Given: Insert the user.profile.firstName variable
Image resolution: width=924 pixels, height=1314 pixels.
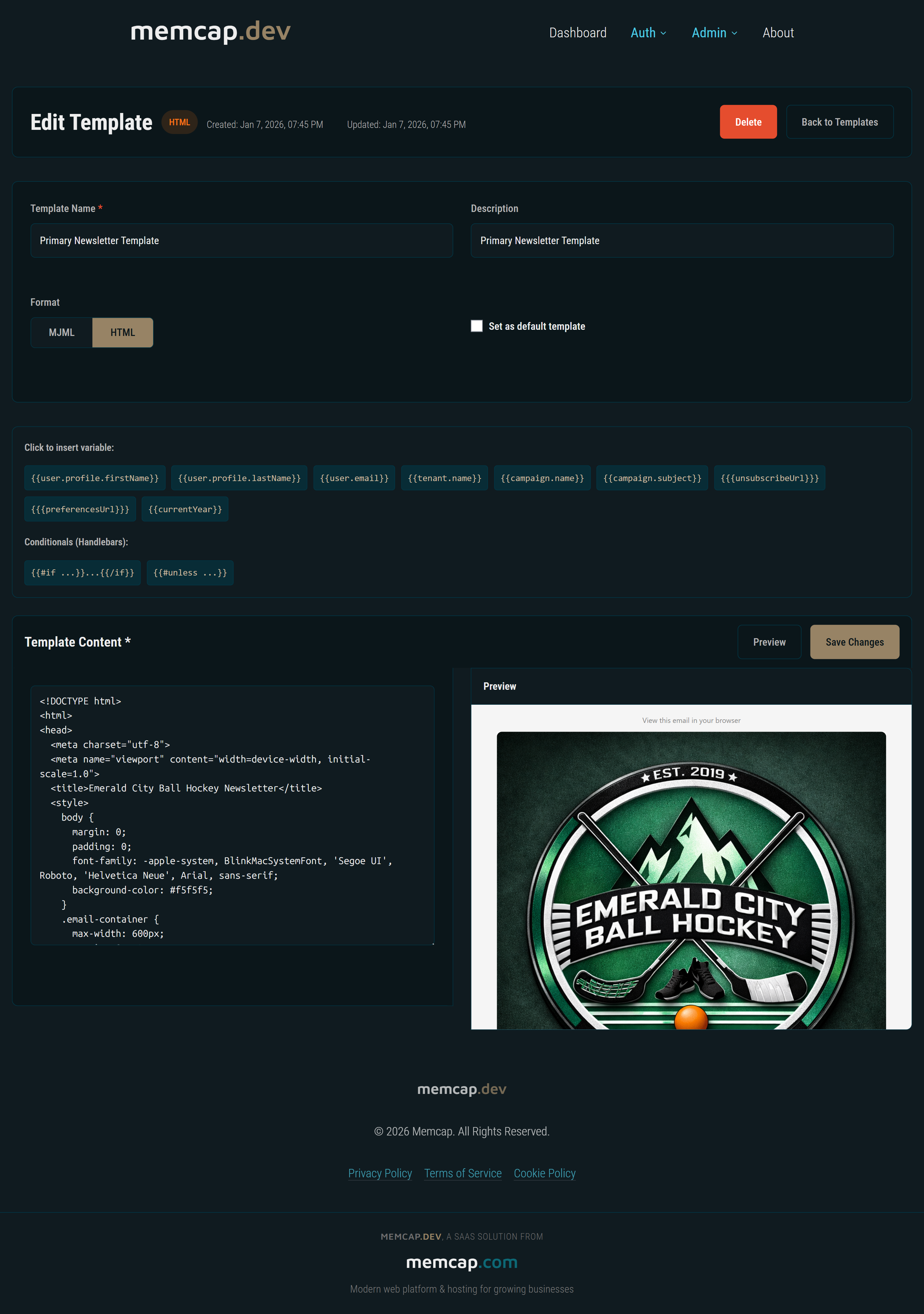Looking at the screenshot, I should (x=95, y=478).
